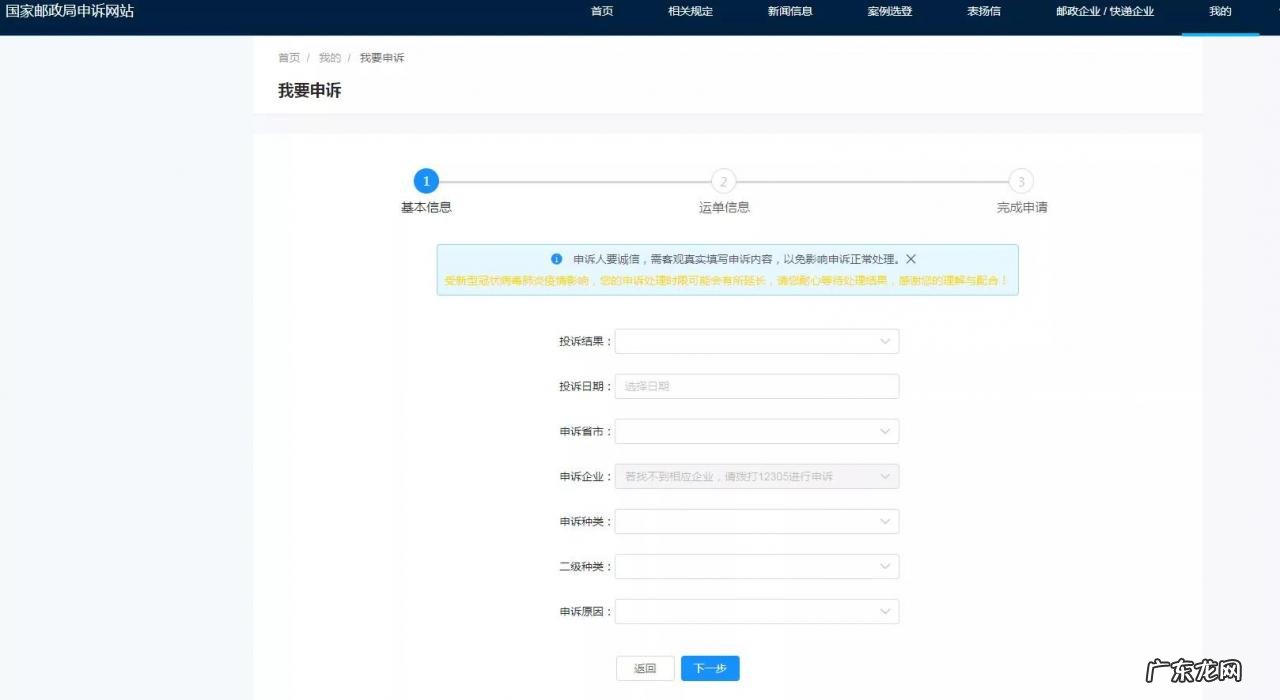This screenshot has width=1280, height=700.
Task: Close the complaint notice banner
Action: (910, 258)
